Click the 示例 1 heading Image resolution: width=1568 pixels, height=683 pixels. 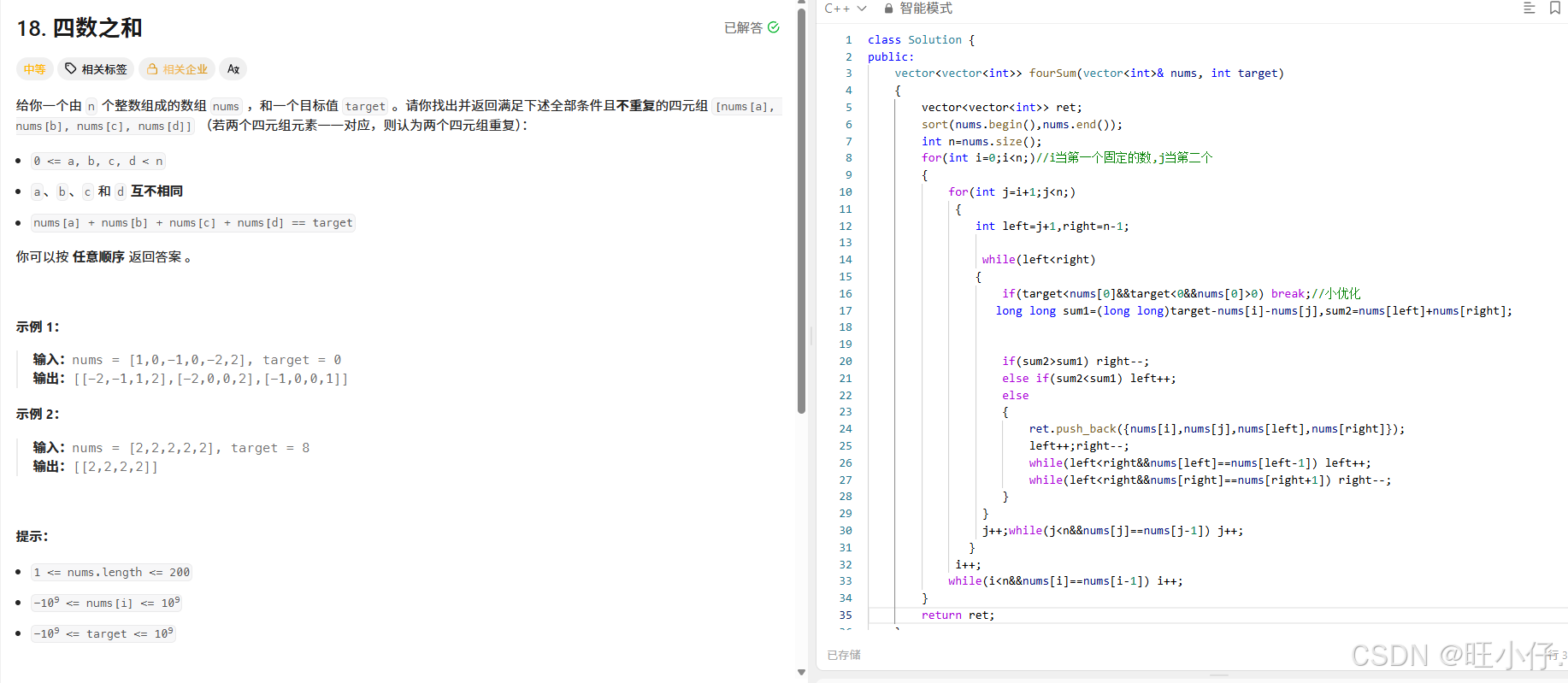(x=38, y=327)
